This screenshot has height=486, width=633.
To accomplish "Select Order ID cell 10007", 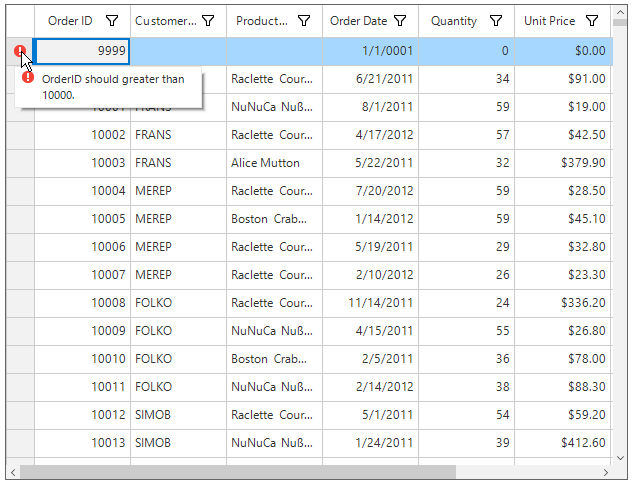I will pos(82,275).
